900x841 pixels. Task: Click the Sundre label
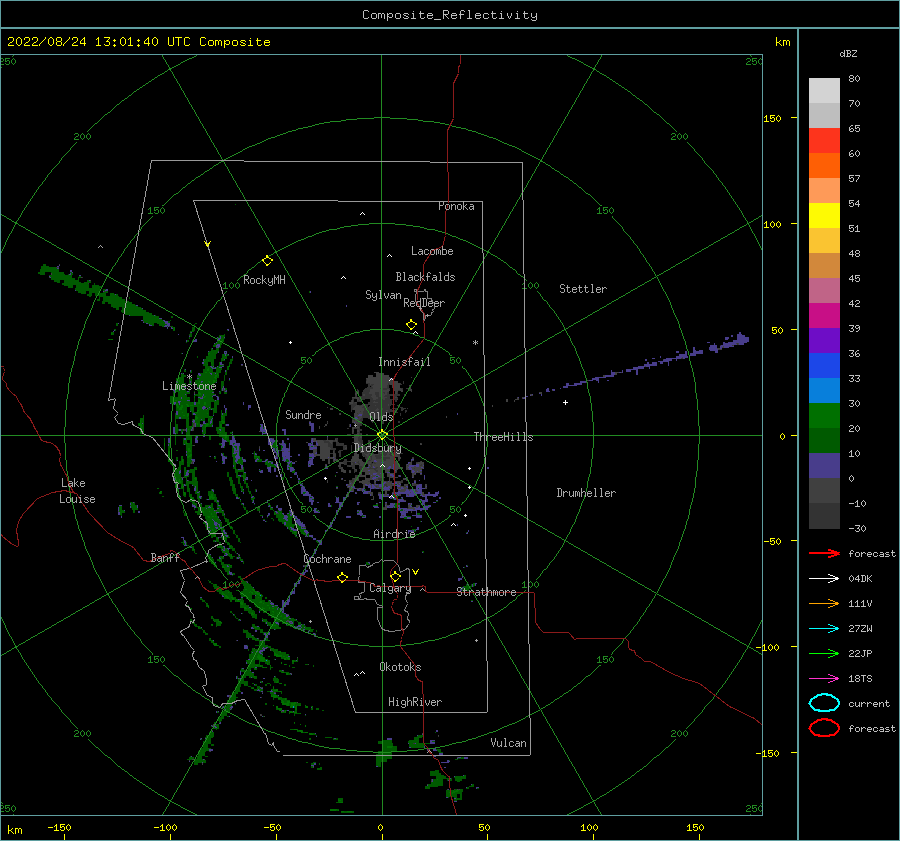point(303,414)
